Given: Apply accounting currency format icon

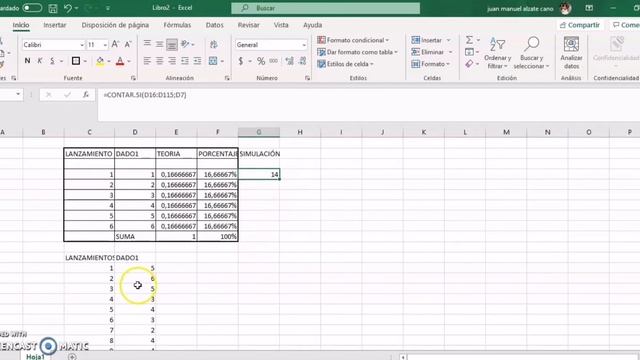Looking at the screenshot, I should coord(241,61).
